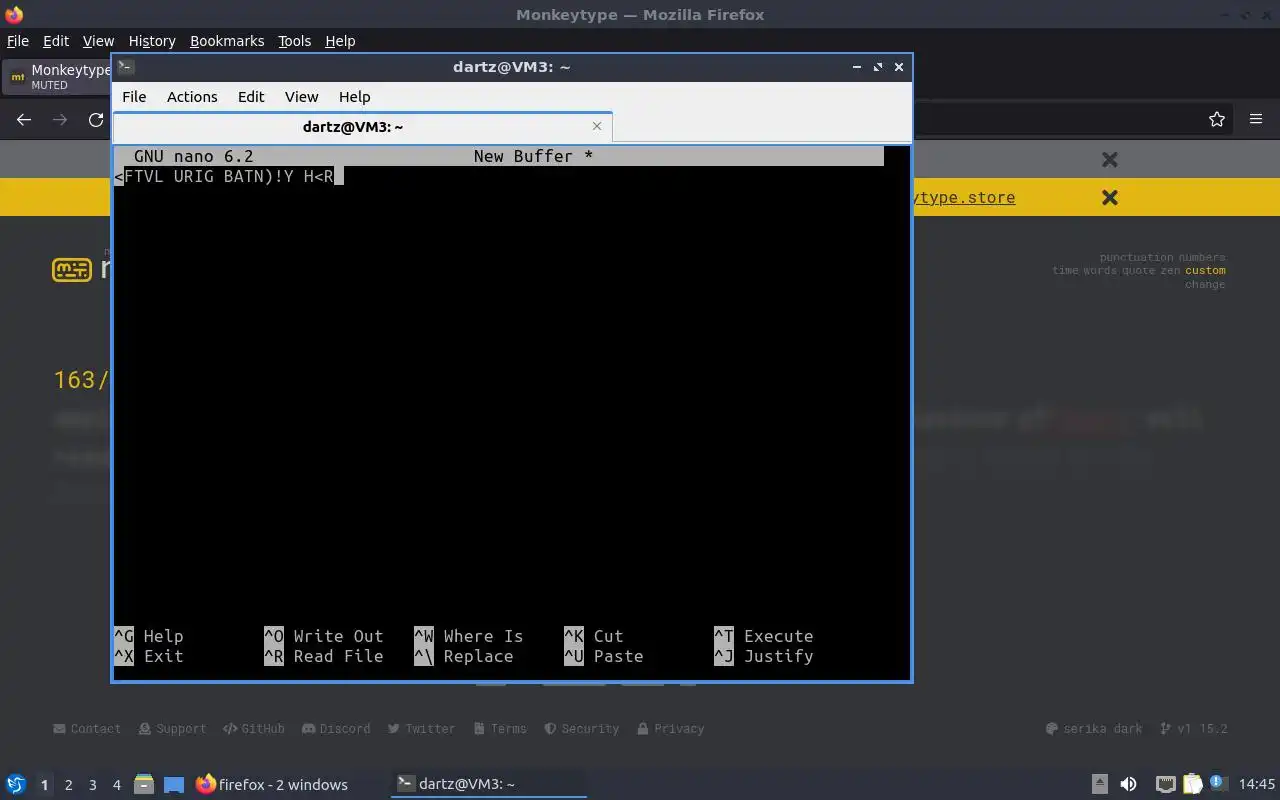Click the 14:45 clock
Image resolution: width=1280 pixels, height=800 pixels.
[x=1257, y=784]
